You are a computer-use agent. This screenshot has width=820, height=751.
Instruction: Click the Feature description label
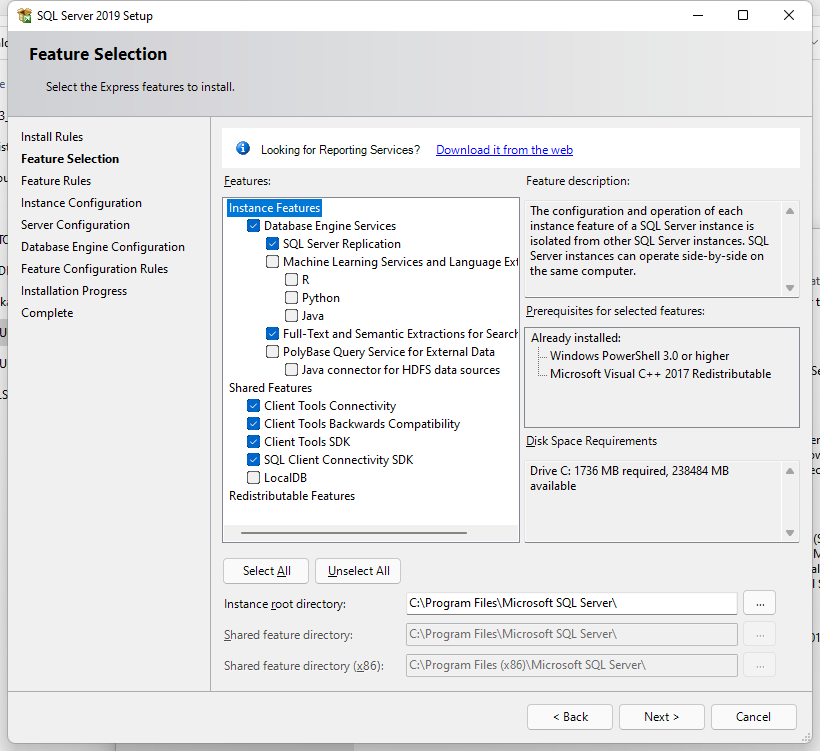point(578,181)
